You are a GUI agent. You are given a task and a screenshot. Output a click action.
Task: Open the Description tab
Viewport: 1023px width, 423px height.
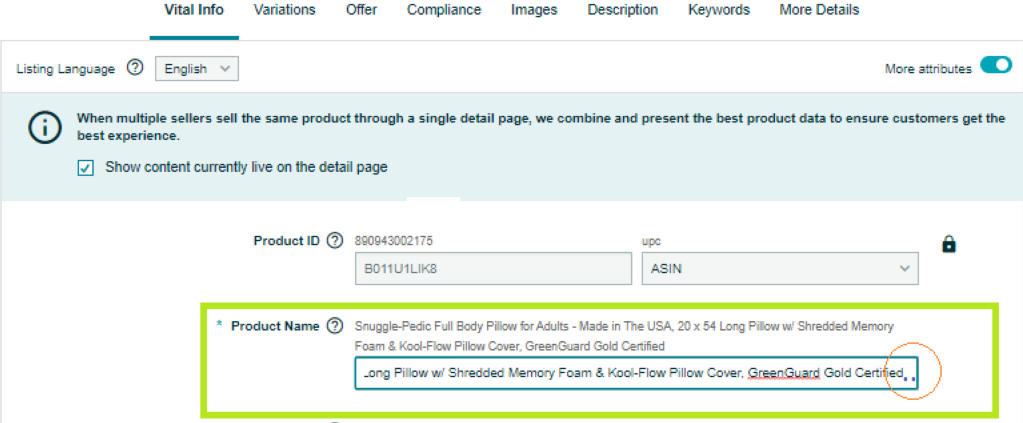(x=622, y=10)
